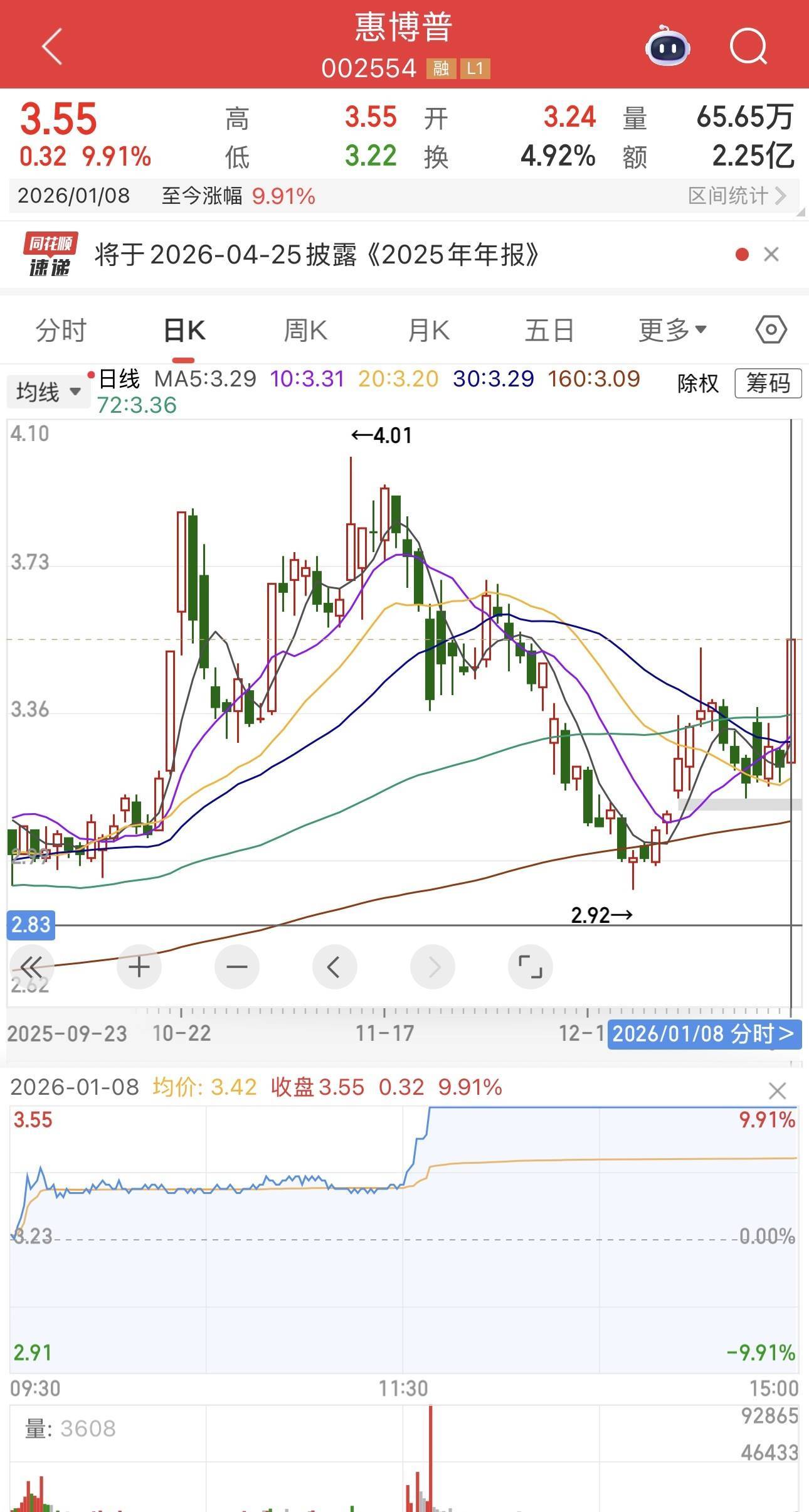
Task: Collapse chart controls with double arrow
Action: [31, 967]
